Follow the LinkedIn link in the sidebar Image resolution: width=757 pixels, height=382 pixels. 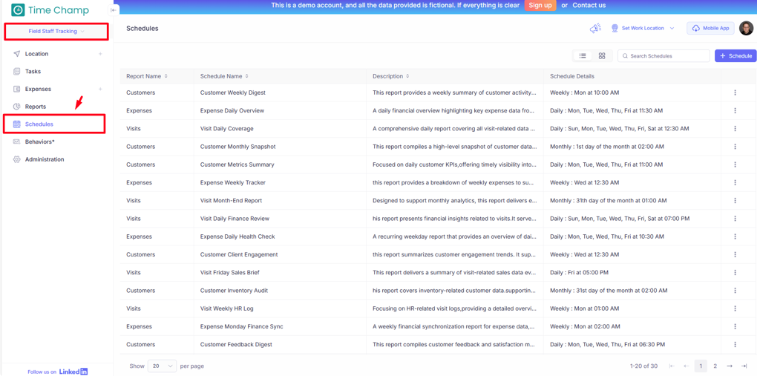click(x=73, y=372)
